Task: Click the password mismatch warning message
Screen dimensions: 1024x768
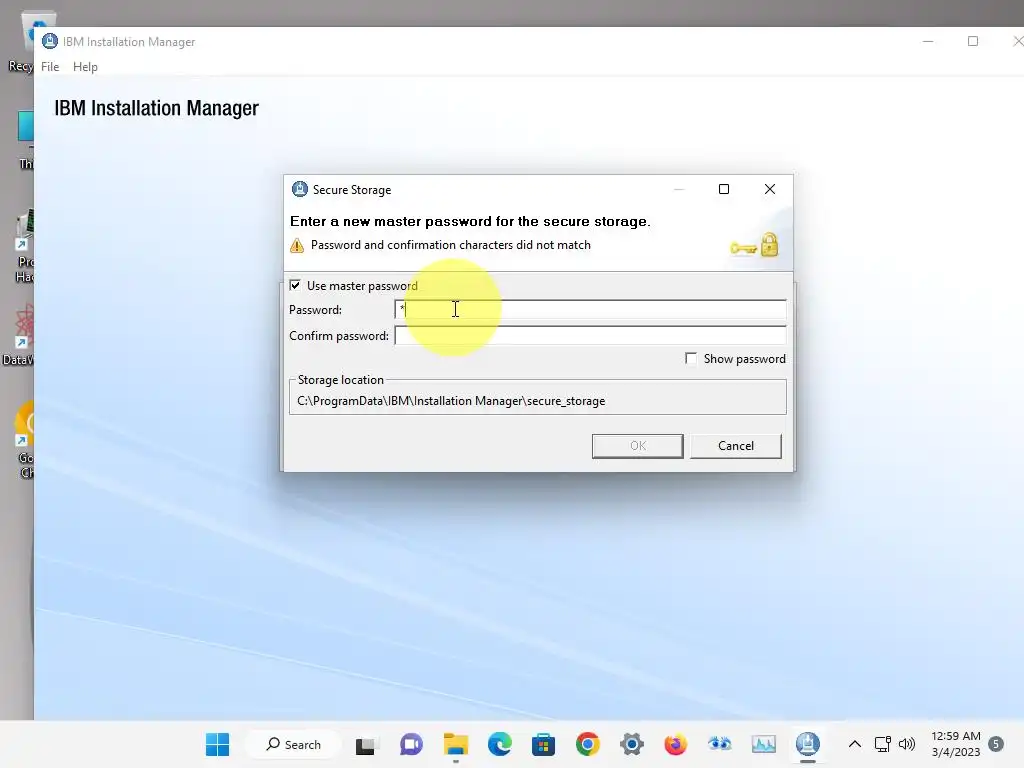Action: 451,245
